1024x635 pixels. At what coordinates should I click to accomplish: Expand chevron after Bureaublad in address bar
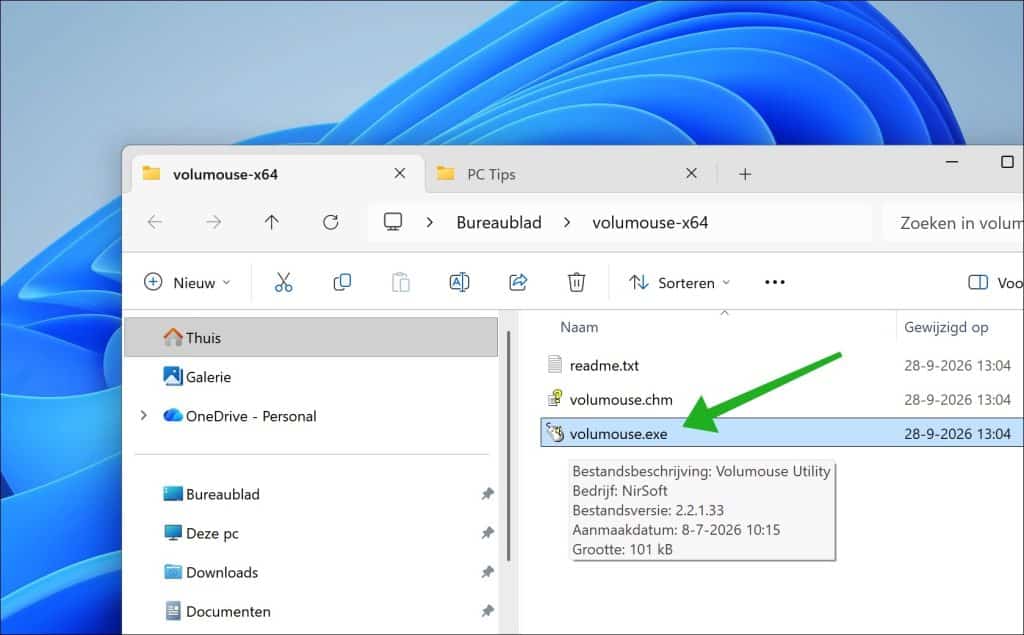567,222
